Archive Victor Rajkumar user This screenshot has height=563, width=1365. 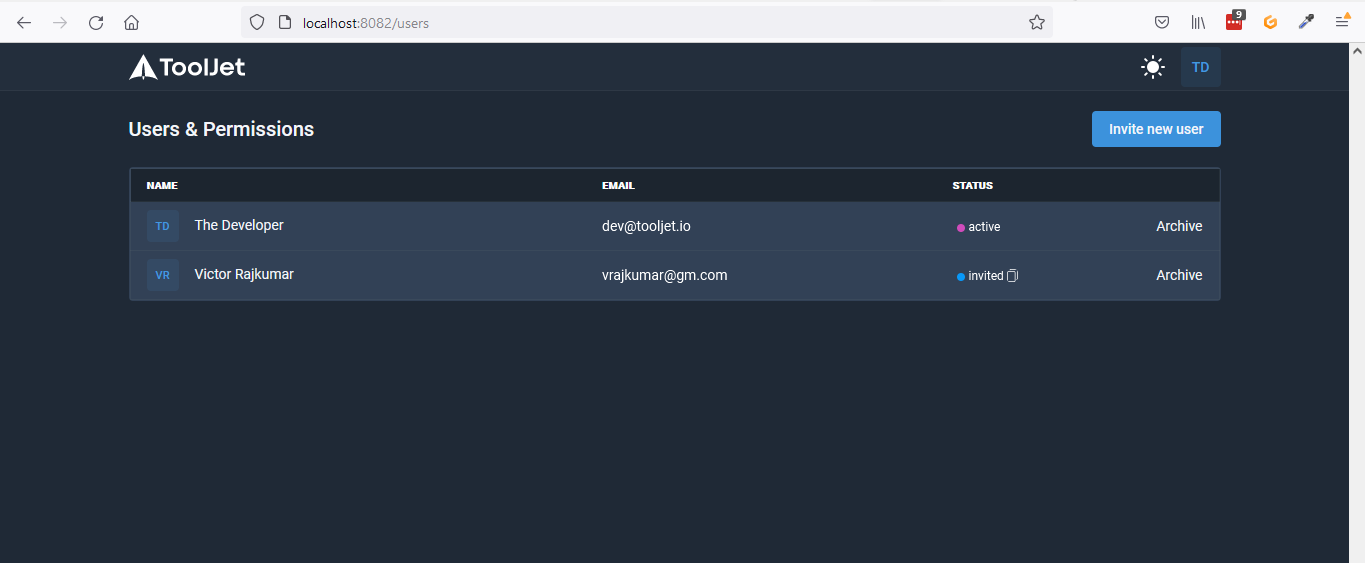[x=1179, y=275]
